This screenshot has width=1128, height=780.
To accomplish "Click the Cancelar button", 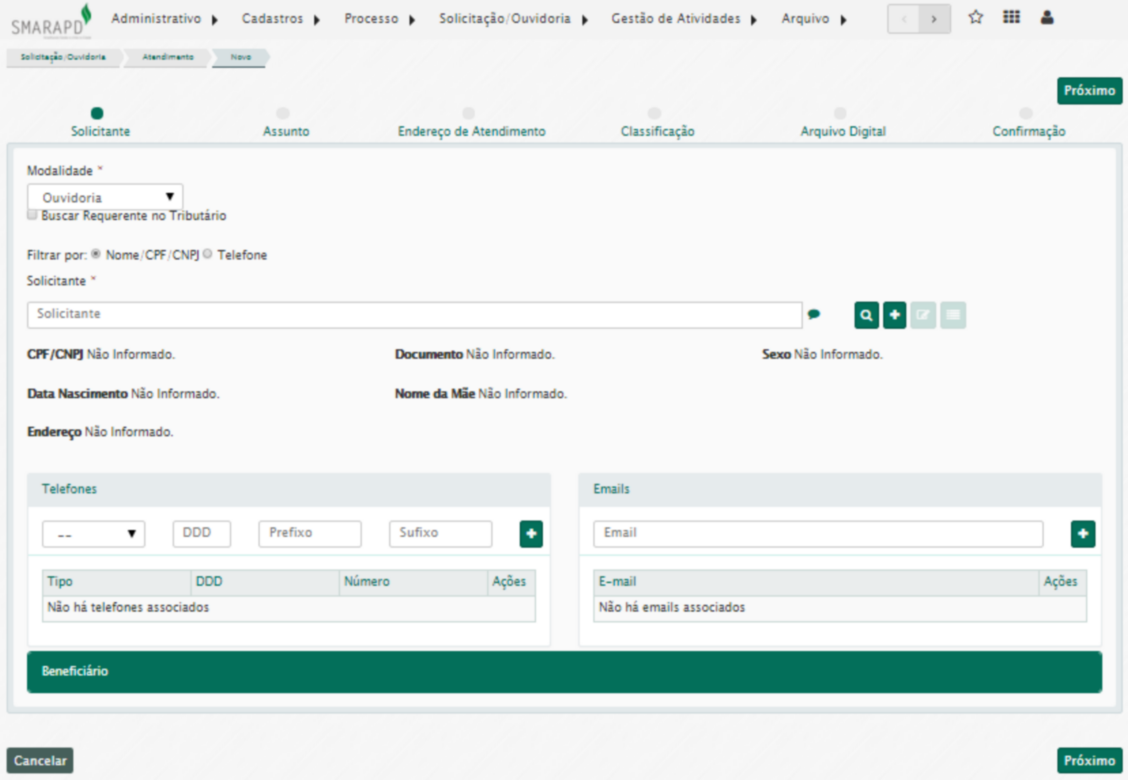I will [40, 761].
